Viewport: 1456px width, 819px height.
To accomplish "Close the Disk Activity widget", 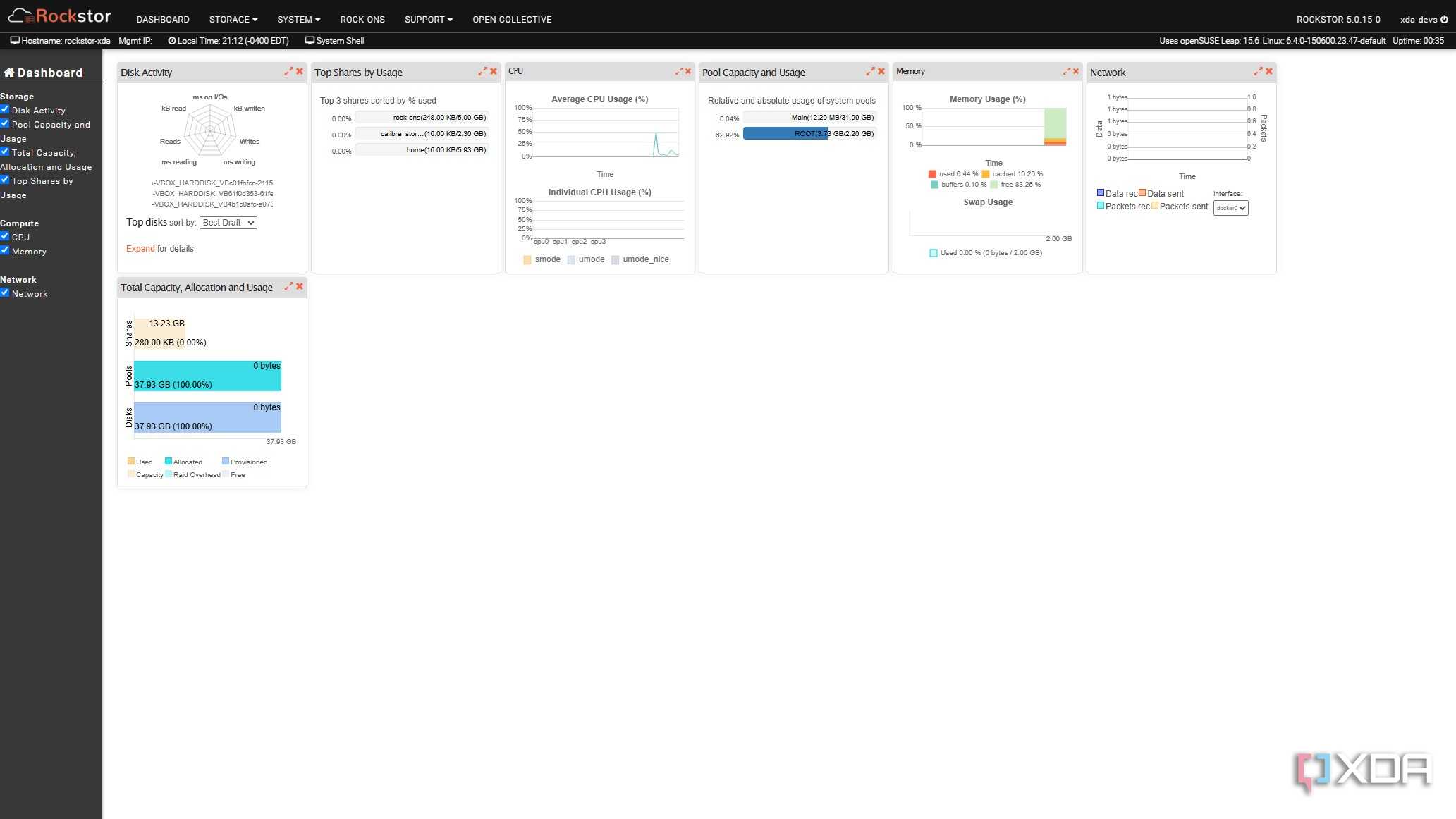I will pyautogui.click(x=300, y=71).
